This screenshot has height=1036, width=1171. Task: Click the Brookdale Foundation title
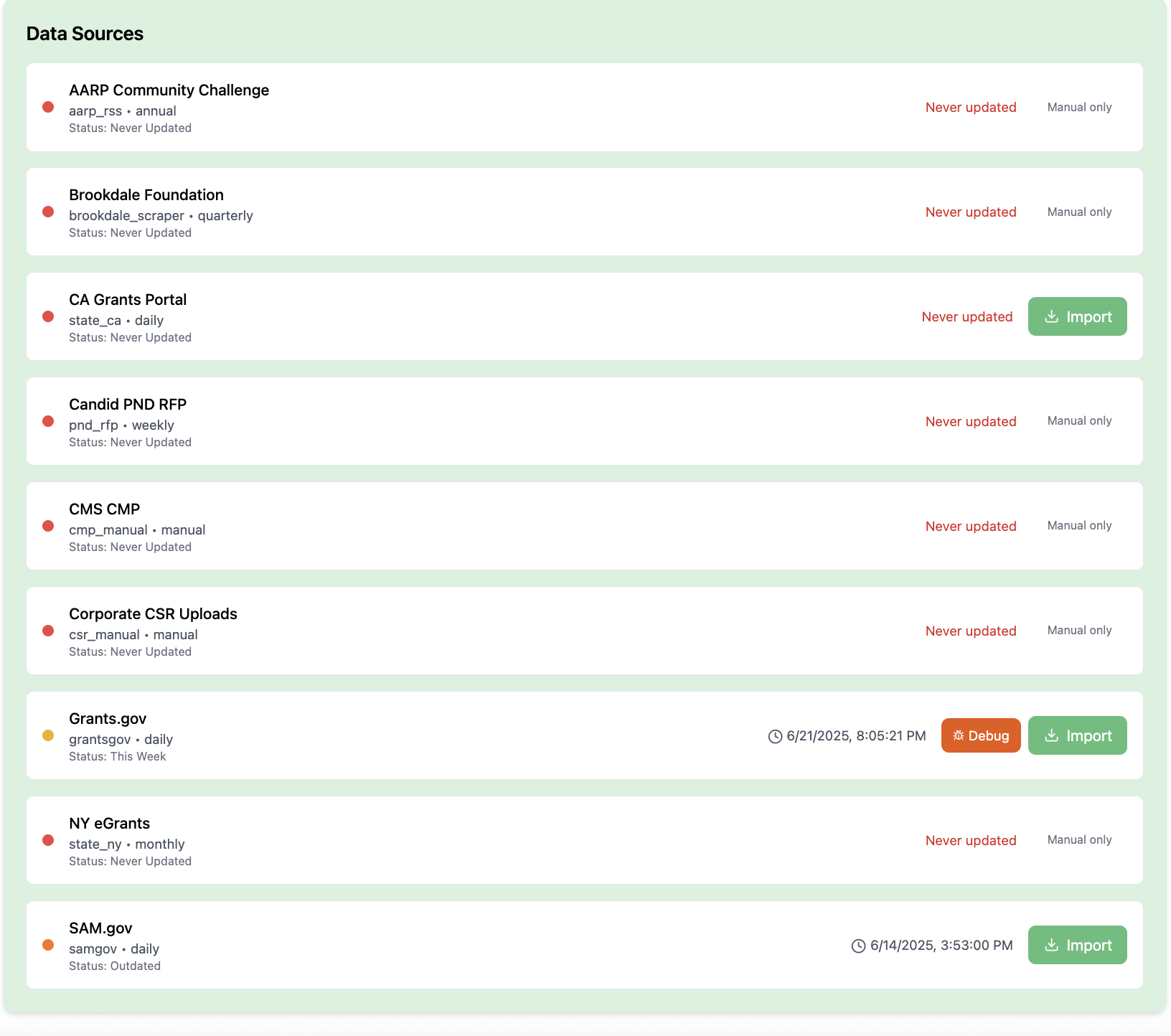coord(146,194)
